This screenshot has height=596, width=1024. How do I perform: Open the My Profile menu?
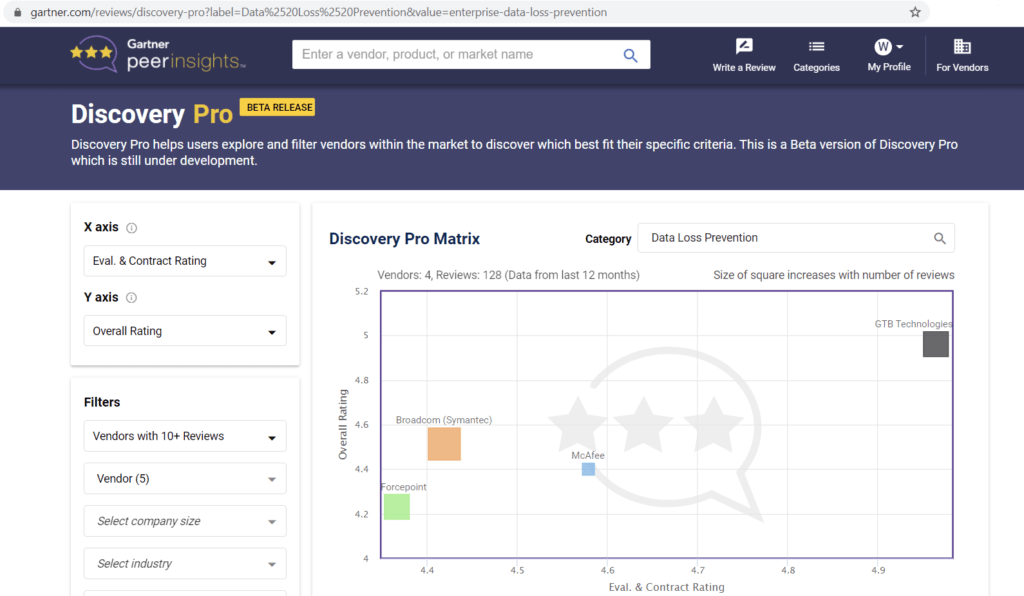(889, 55)
